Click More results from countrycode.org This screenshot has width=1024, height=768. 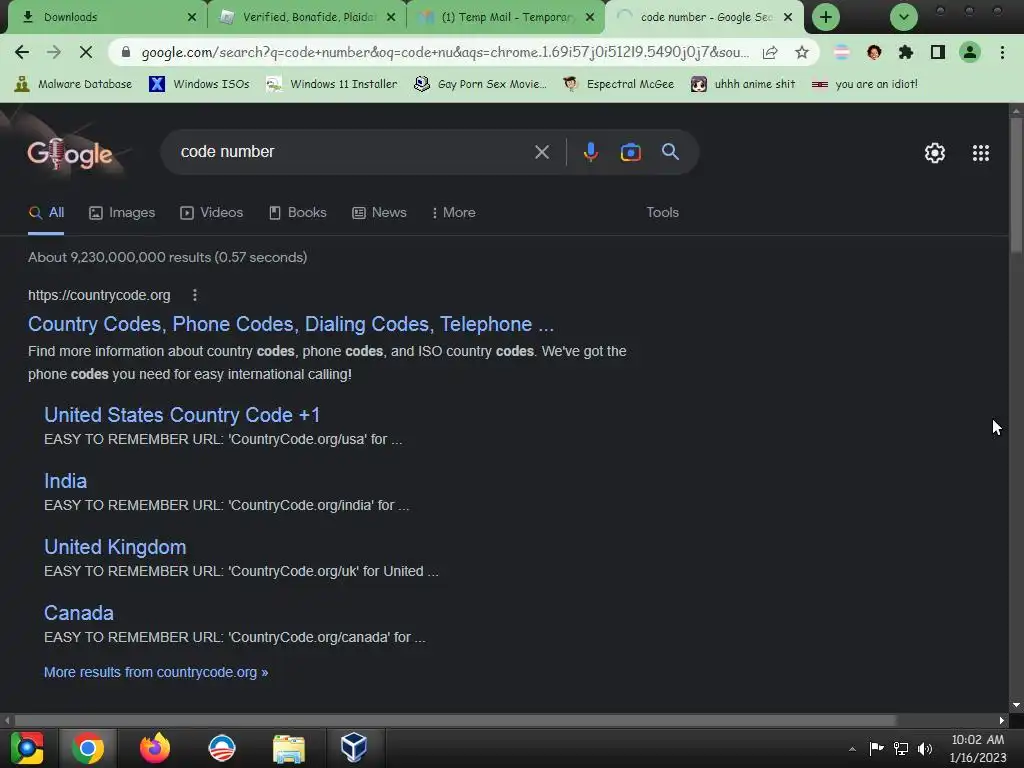(156, 672)
